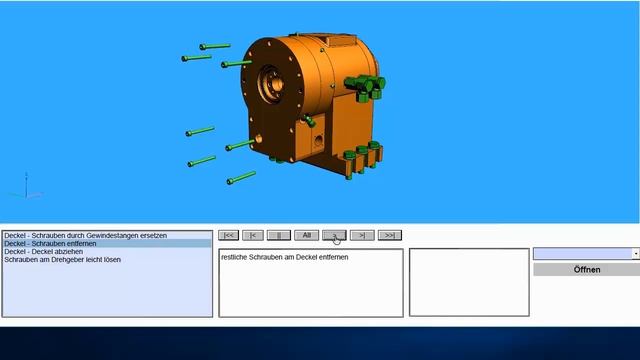Select 'Deckel - Schrauben entfernen' step
The height and width of the screenshot is (360, 640).
pos(107,244)
